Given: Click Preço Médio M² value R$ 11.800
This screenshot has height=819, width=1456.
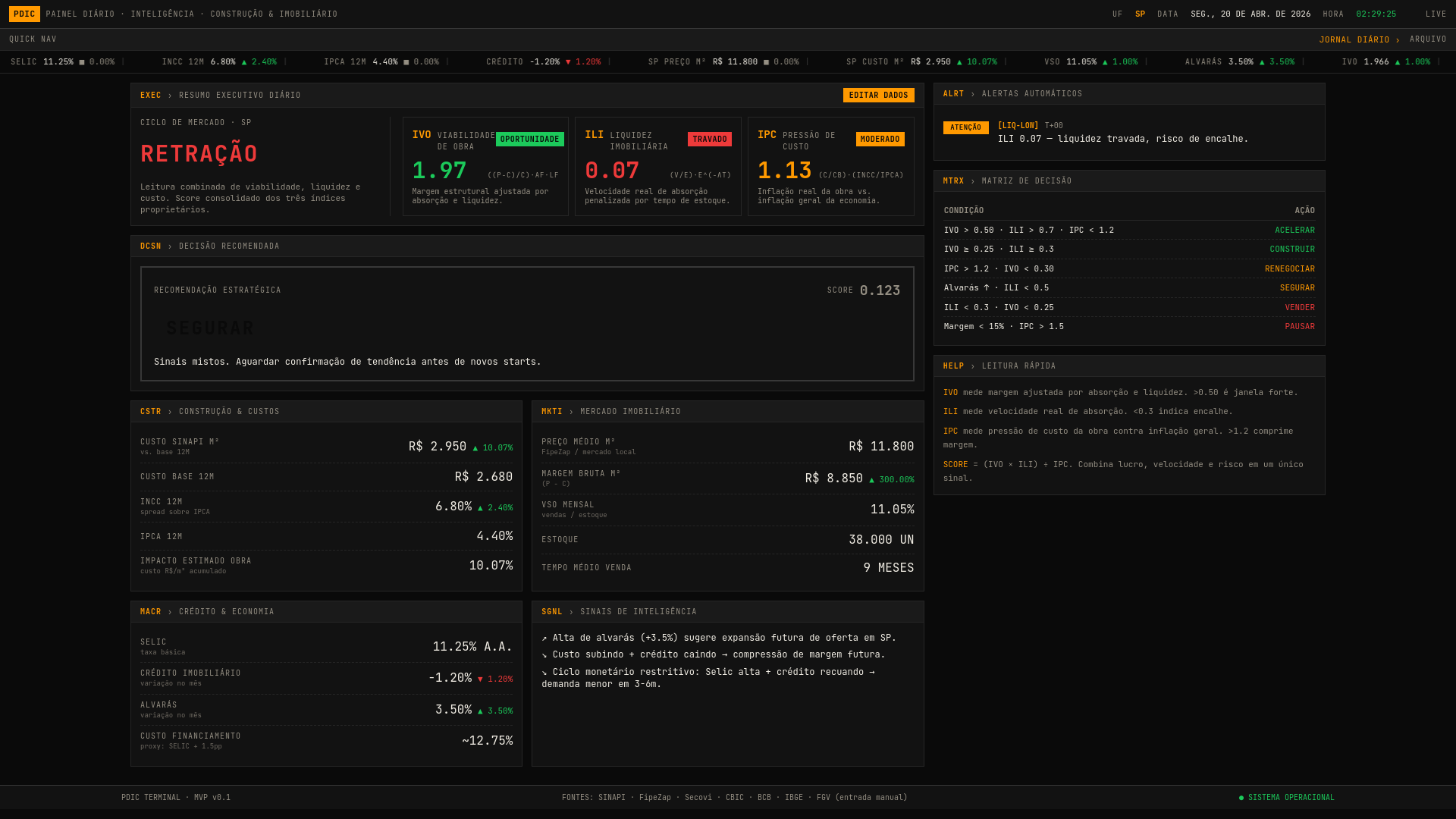Looking at the screenshot, I should coord(881,447).
